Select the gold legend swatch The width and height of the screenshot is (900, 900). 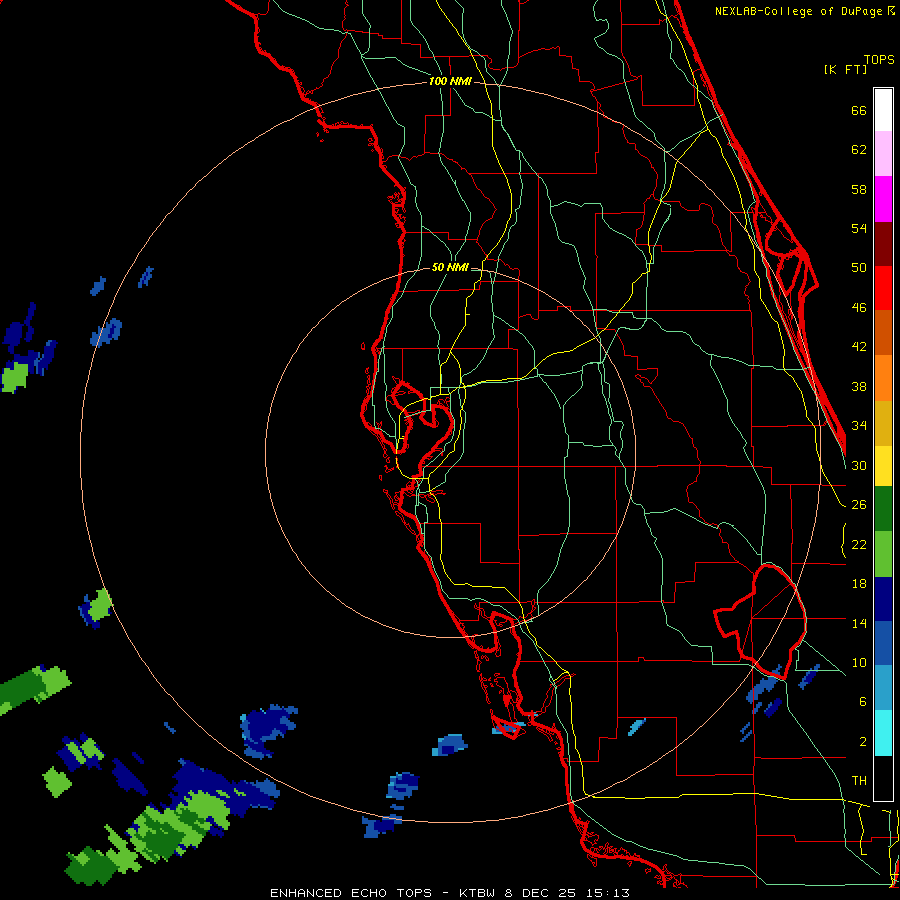[883, 423]
